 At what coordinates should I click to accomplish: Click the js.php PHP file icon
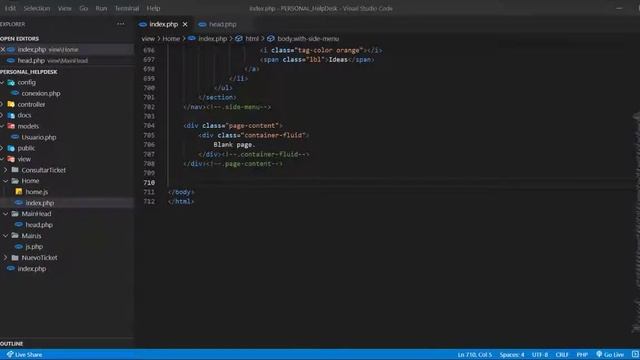point(19,247)
